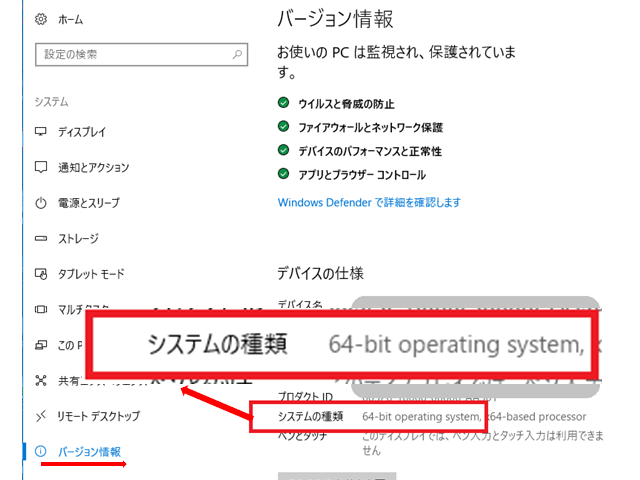Click the shared experiences icon in the sidebar

click(x=41, y=381)
